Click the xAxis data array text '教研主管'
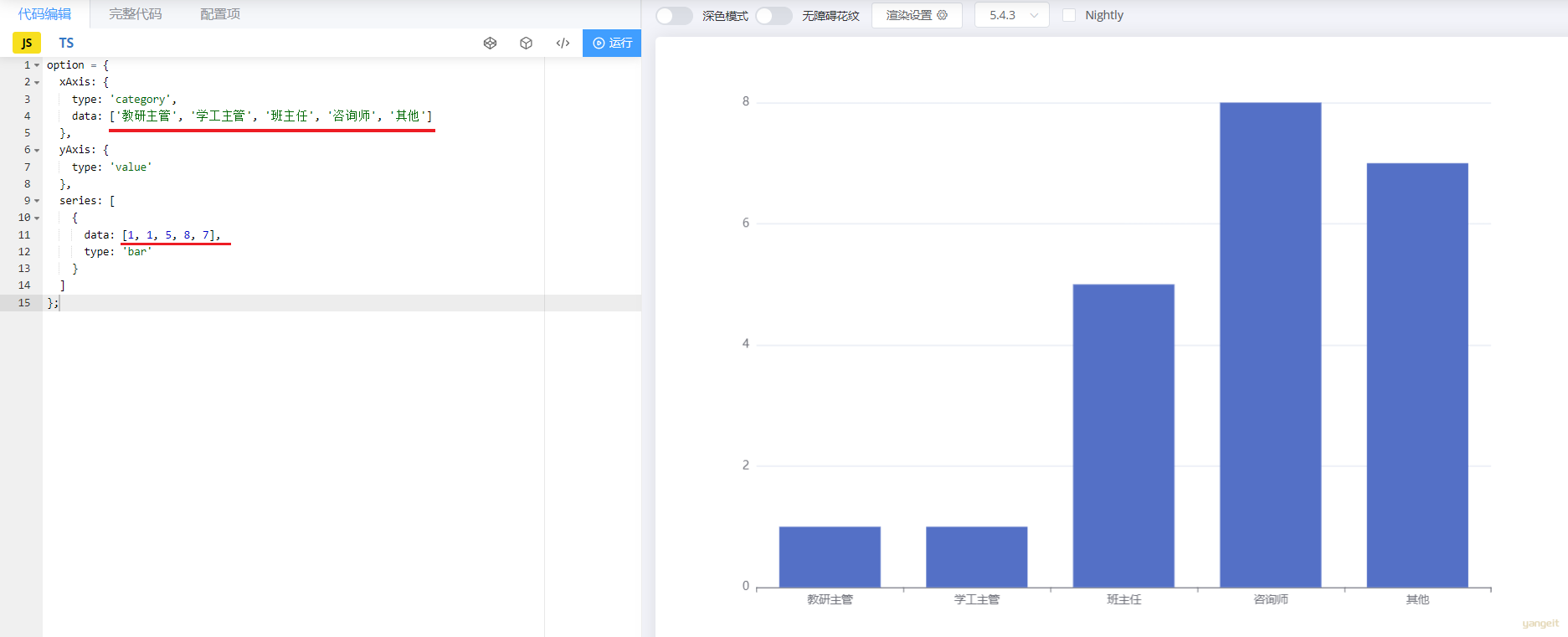 tap(147, 116)
